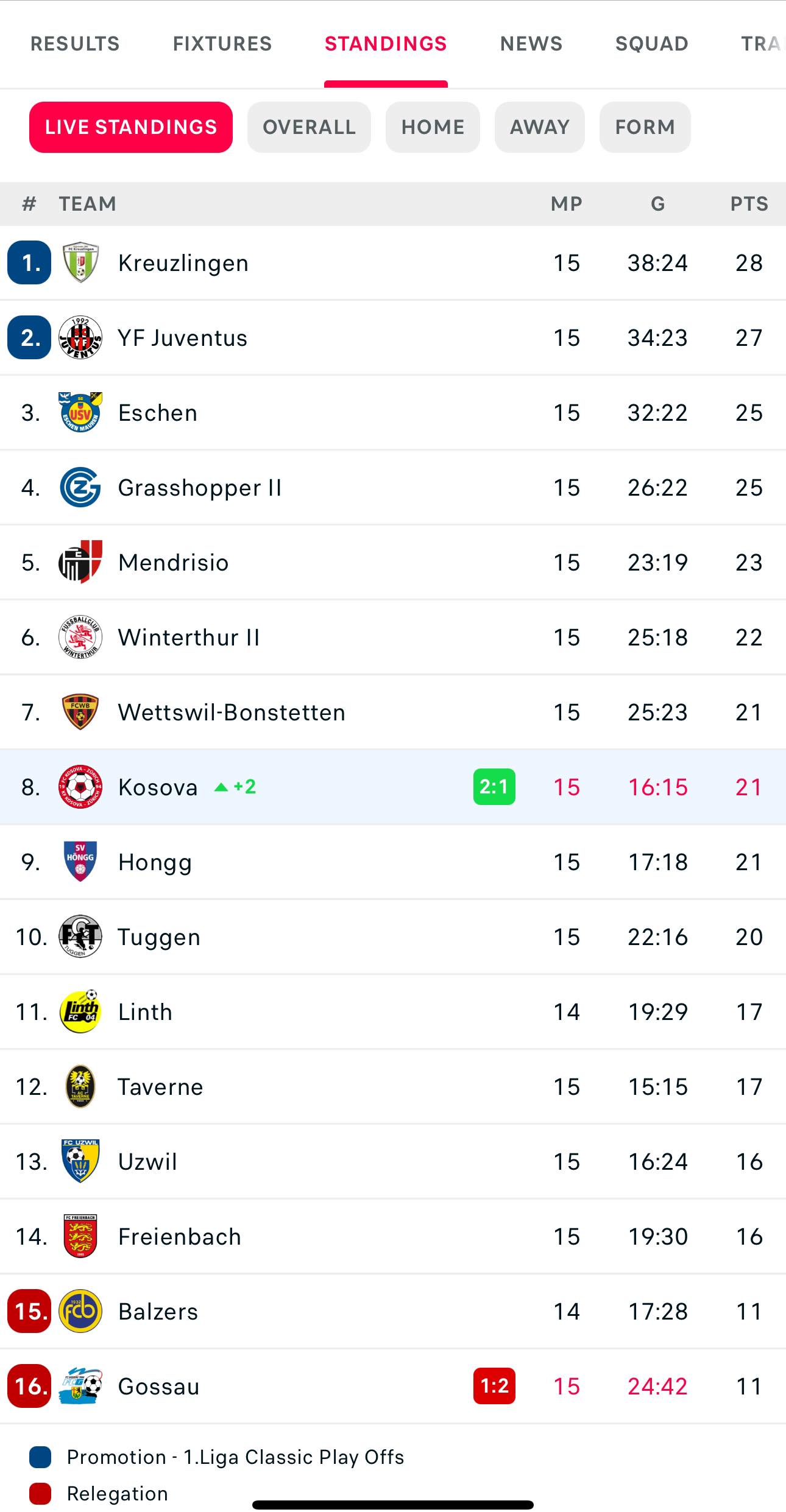Tap the Winterthur II club logo
The image size is (786, 1512).
pyautogui.click(x=80, y=637)
